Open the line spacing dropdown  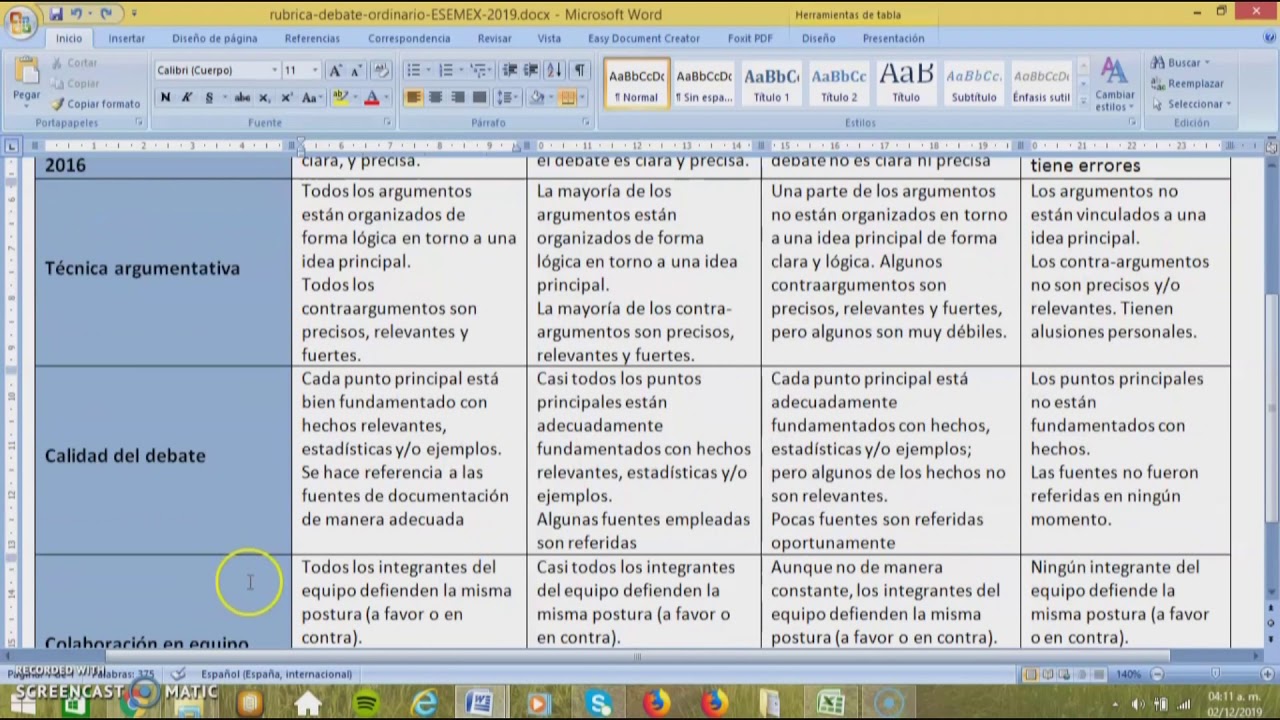click(x=508, y=98)
